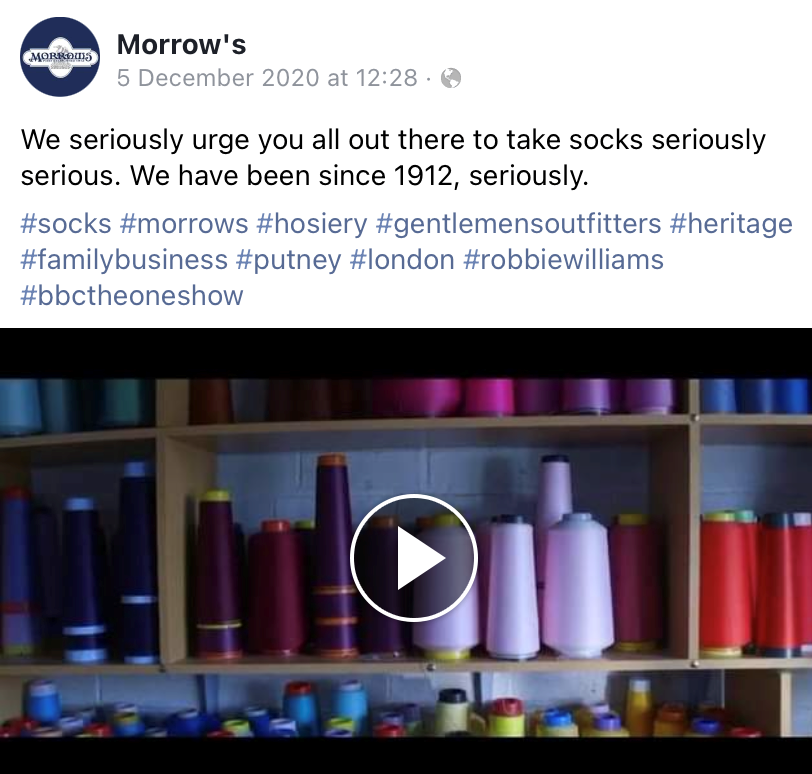Open the #heritage hashtag
Image resolution: width=812 pixels, height=774 pixels.
tap(731, 224)
